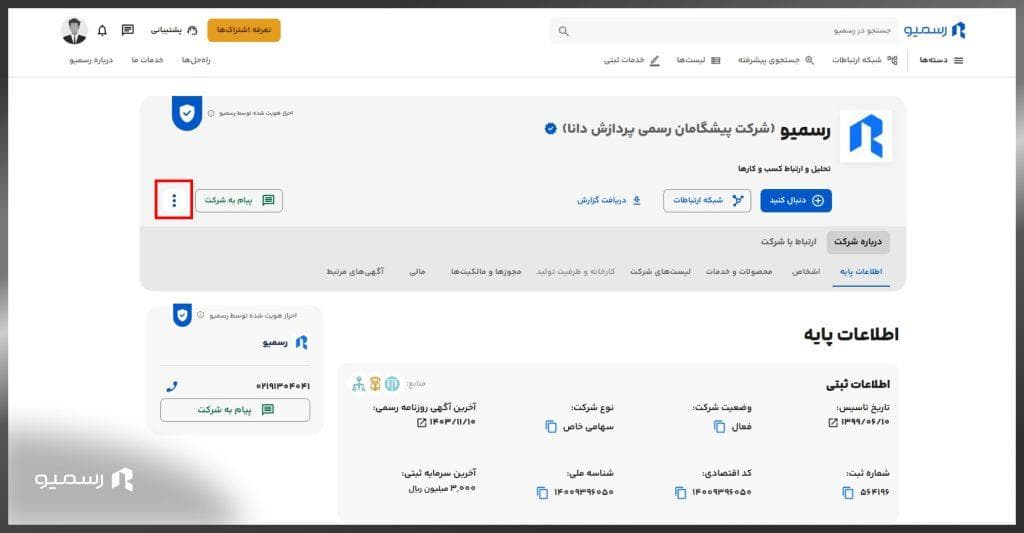Click the company logo thumbnail in the card

click(866, 137)
